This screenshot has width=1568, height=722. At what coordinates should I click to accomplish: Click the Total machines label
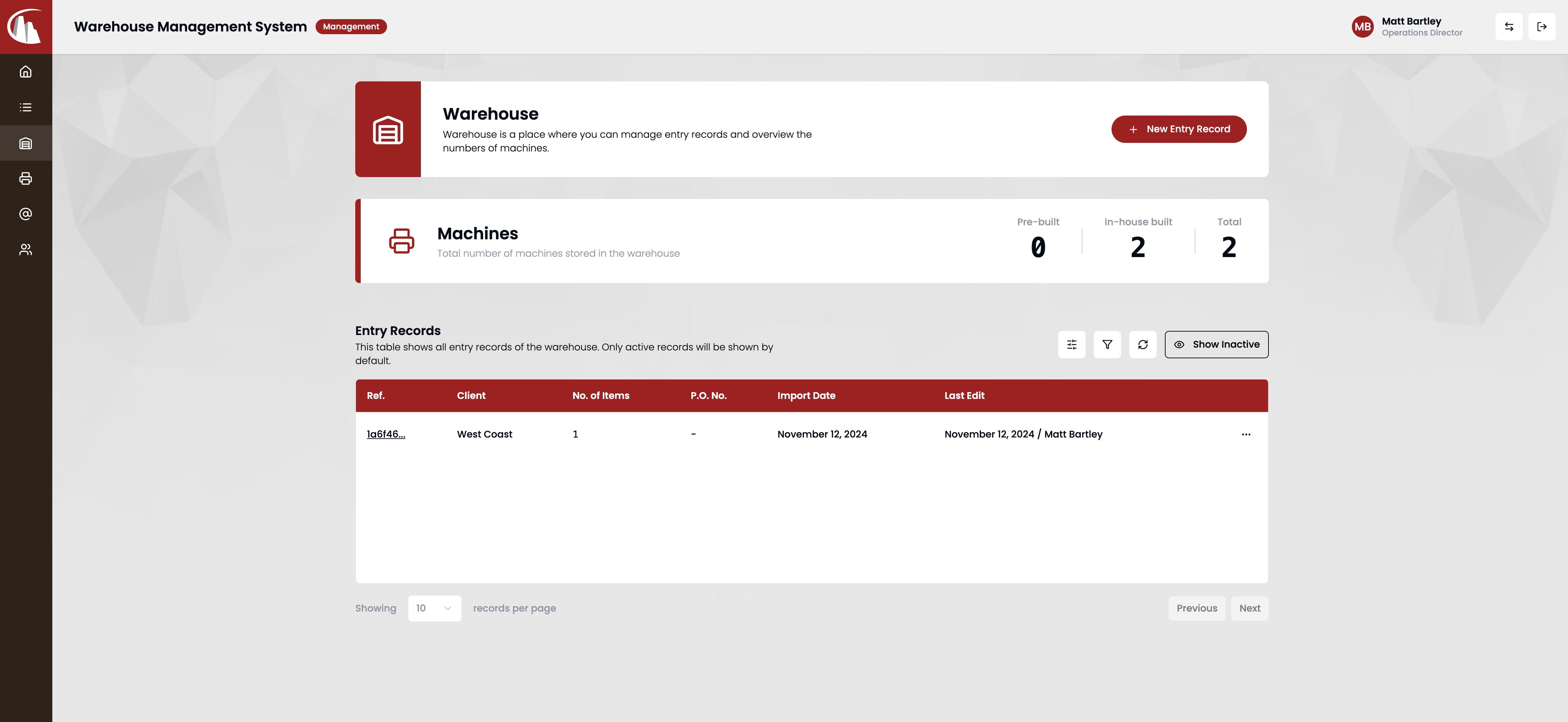click(1229, 222)
